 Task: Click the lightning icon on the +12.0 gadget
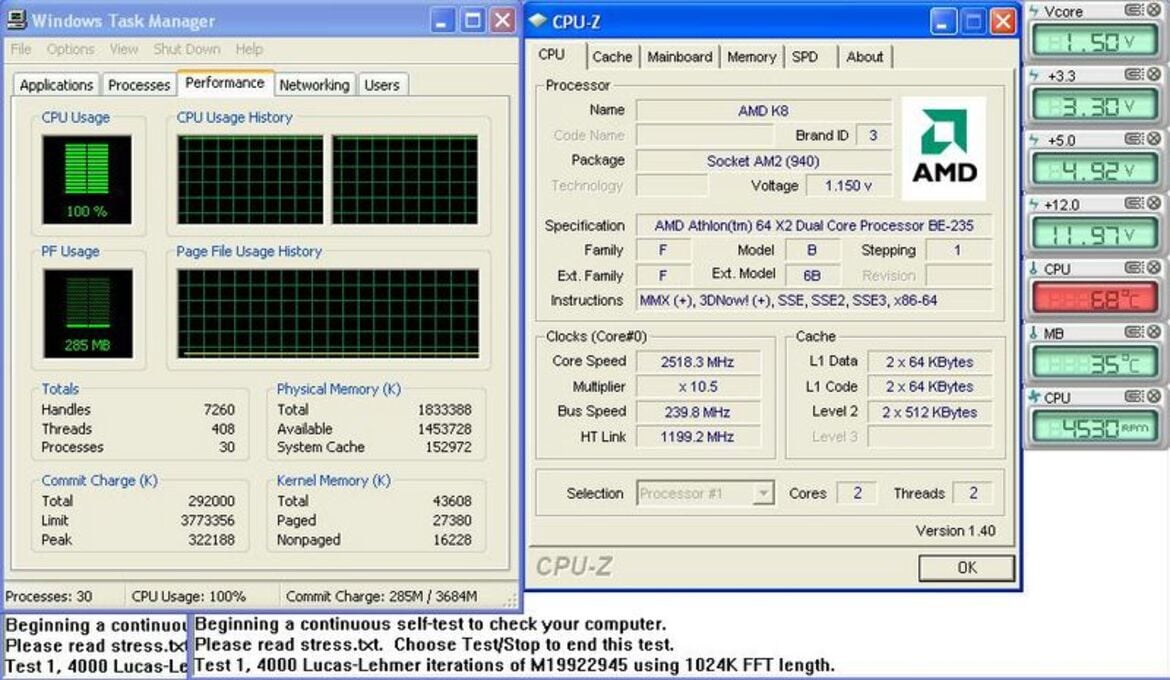coord(1033,205)
